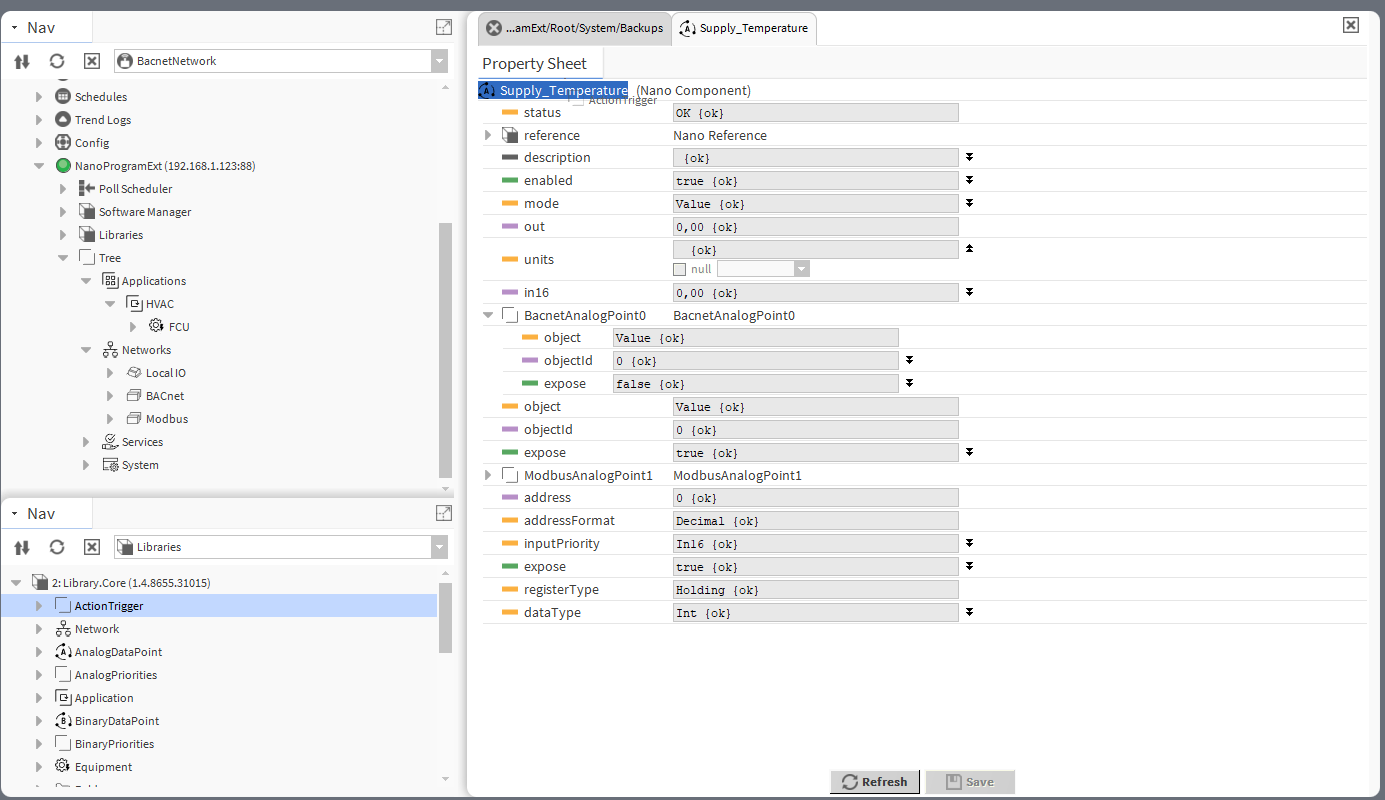Collapse the BacnetAnalogPoint0 property section

pos(488,315)
